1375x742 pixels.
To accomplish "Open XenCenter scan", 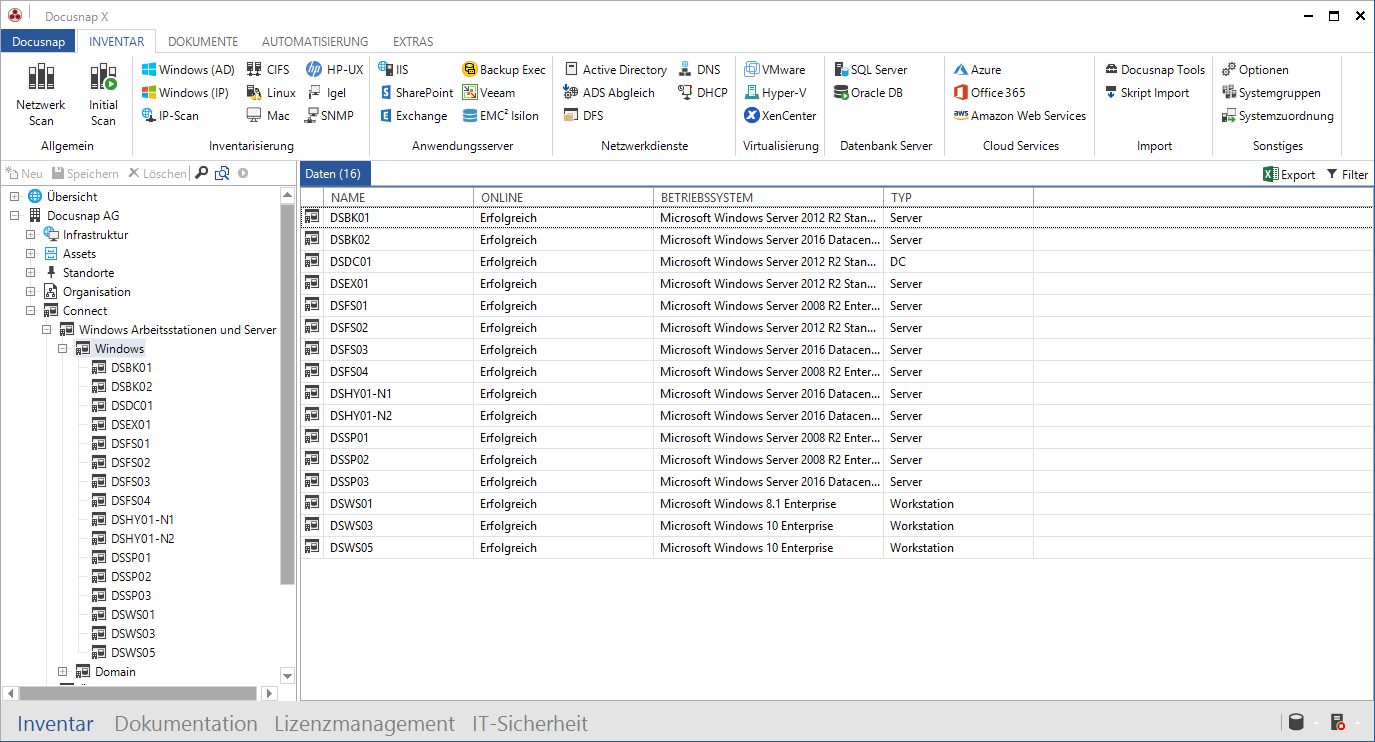I will pyautogui.click(x=780, y=116).
